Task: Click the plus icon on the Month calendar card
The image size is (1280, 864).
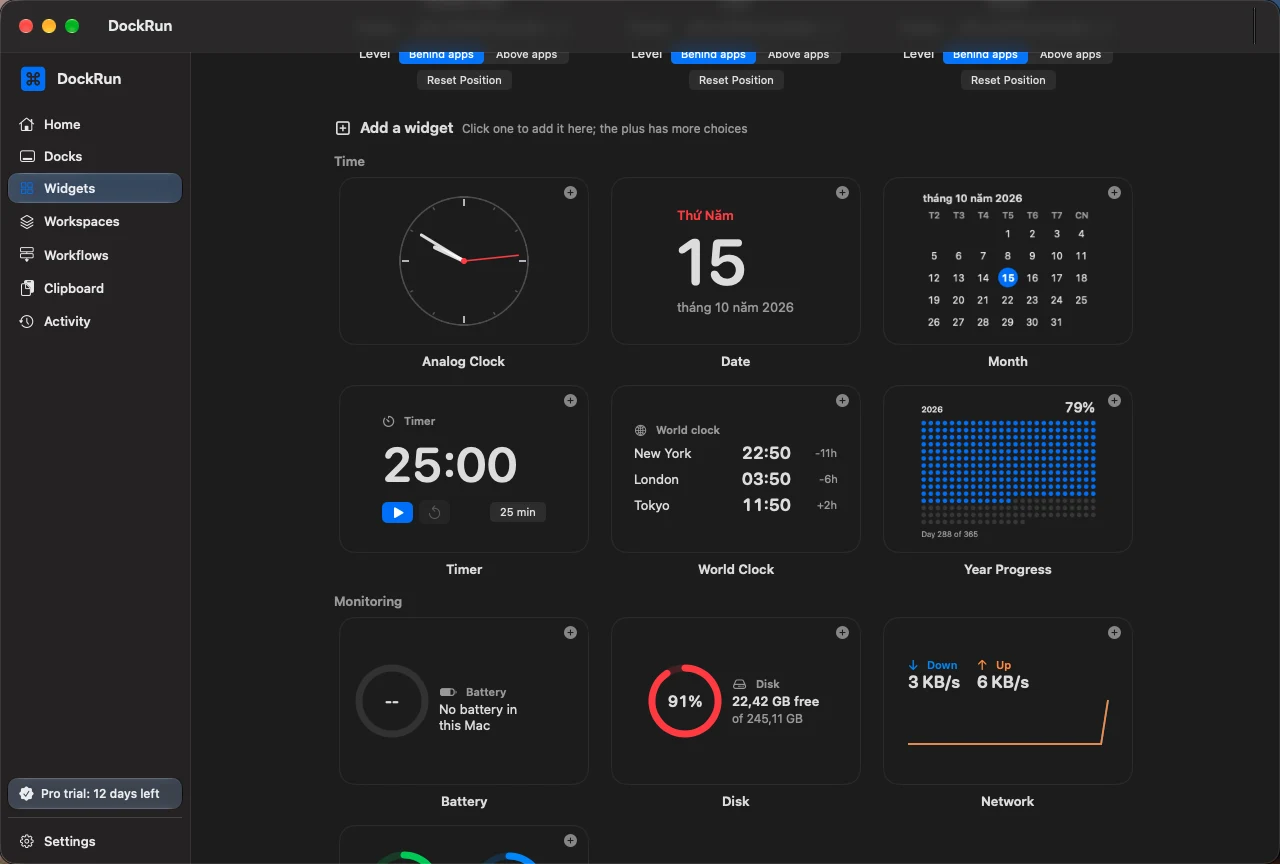Action: 1114,193
